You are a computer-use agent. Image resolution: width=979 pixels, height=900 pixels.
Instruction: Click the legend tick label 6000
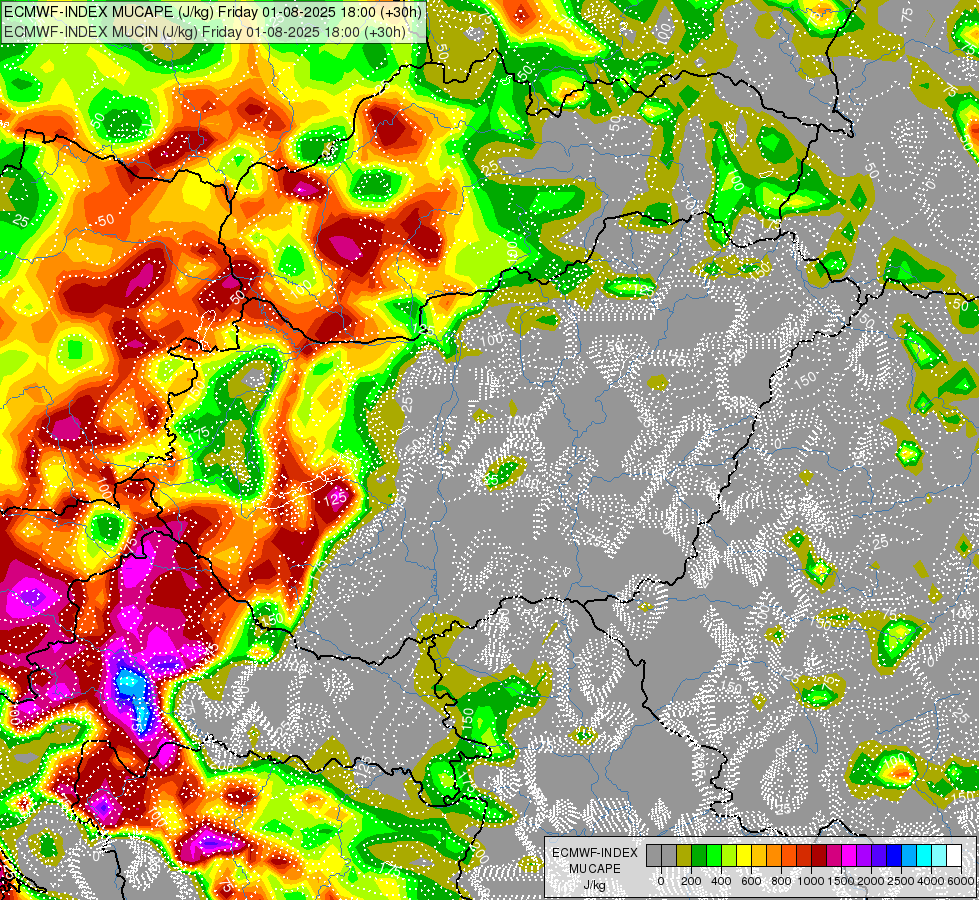962,881
